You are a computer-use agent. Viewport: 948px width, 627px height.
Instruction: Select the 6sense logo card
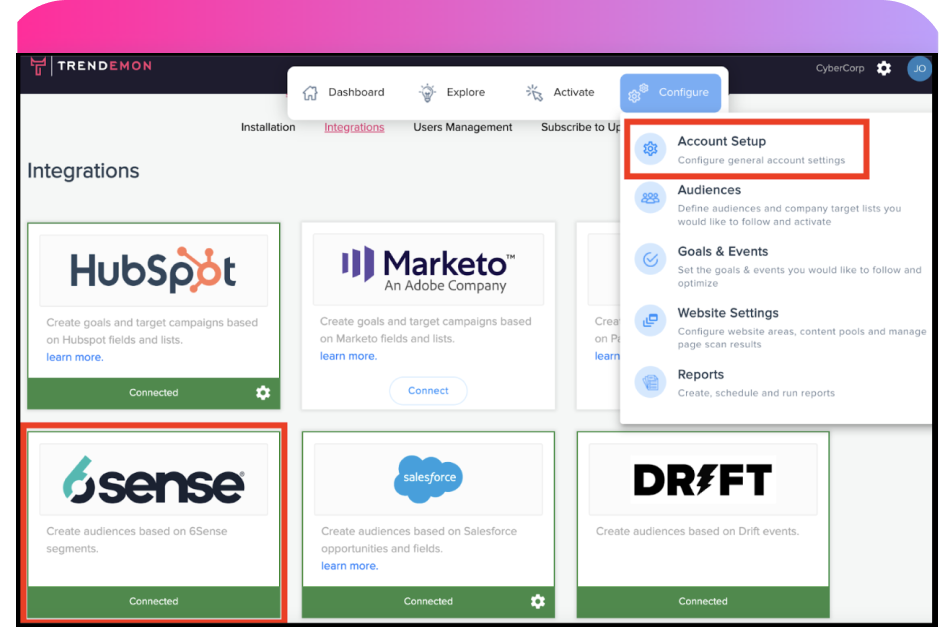click(154, 479)
